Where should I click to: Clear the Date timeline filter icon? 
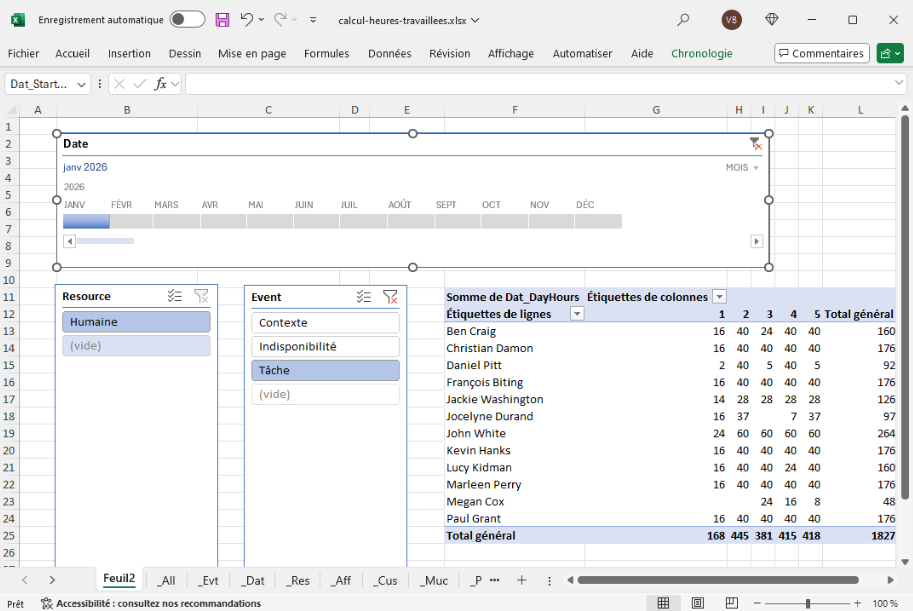tap(755, 144)
